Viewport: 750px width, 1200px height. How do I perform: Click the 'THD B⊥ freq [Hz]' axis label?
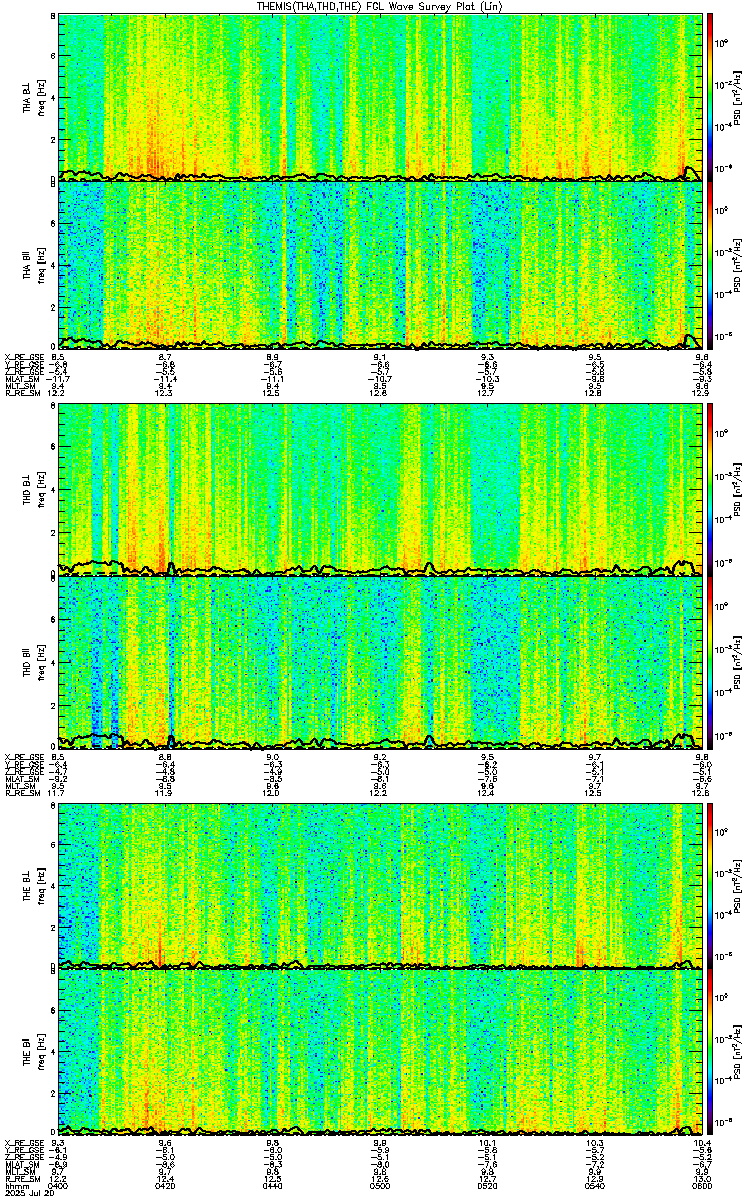(33, 490)
